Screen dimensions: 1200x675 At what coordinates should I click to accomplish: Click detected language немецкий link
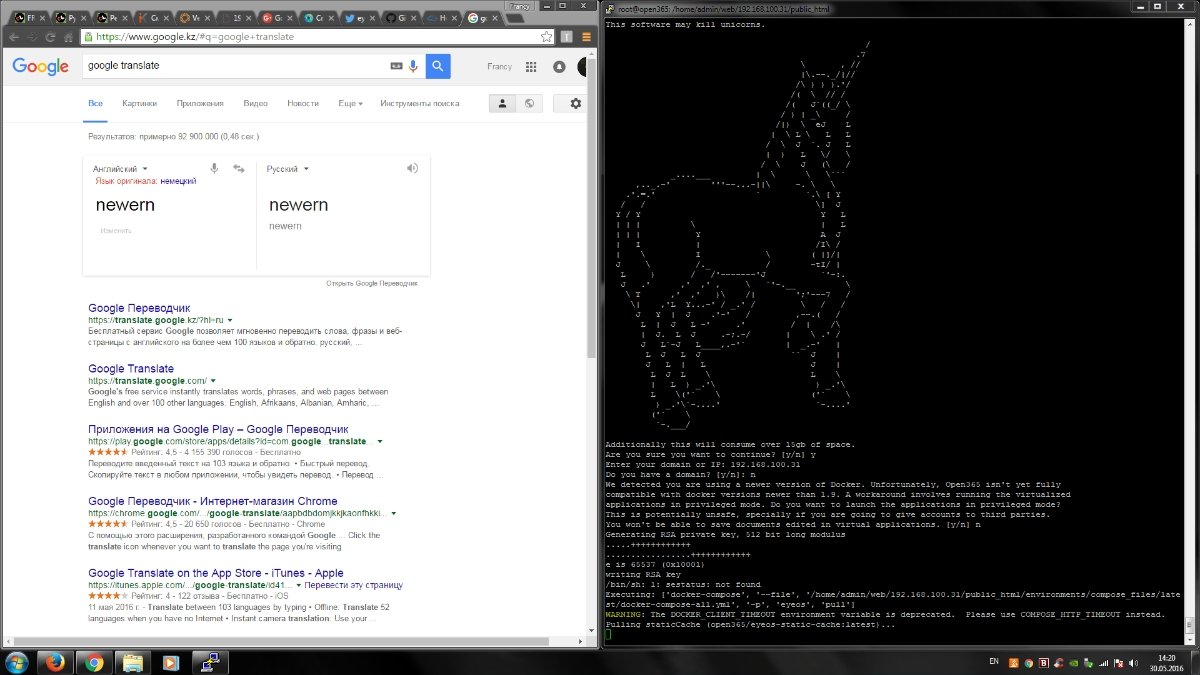tap(177, 181)
